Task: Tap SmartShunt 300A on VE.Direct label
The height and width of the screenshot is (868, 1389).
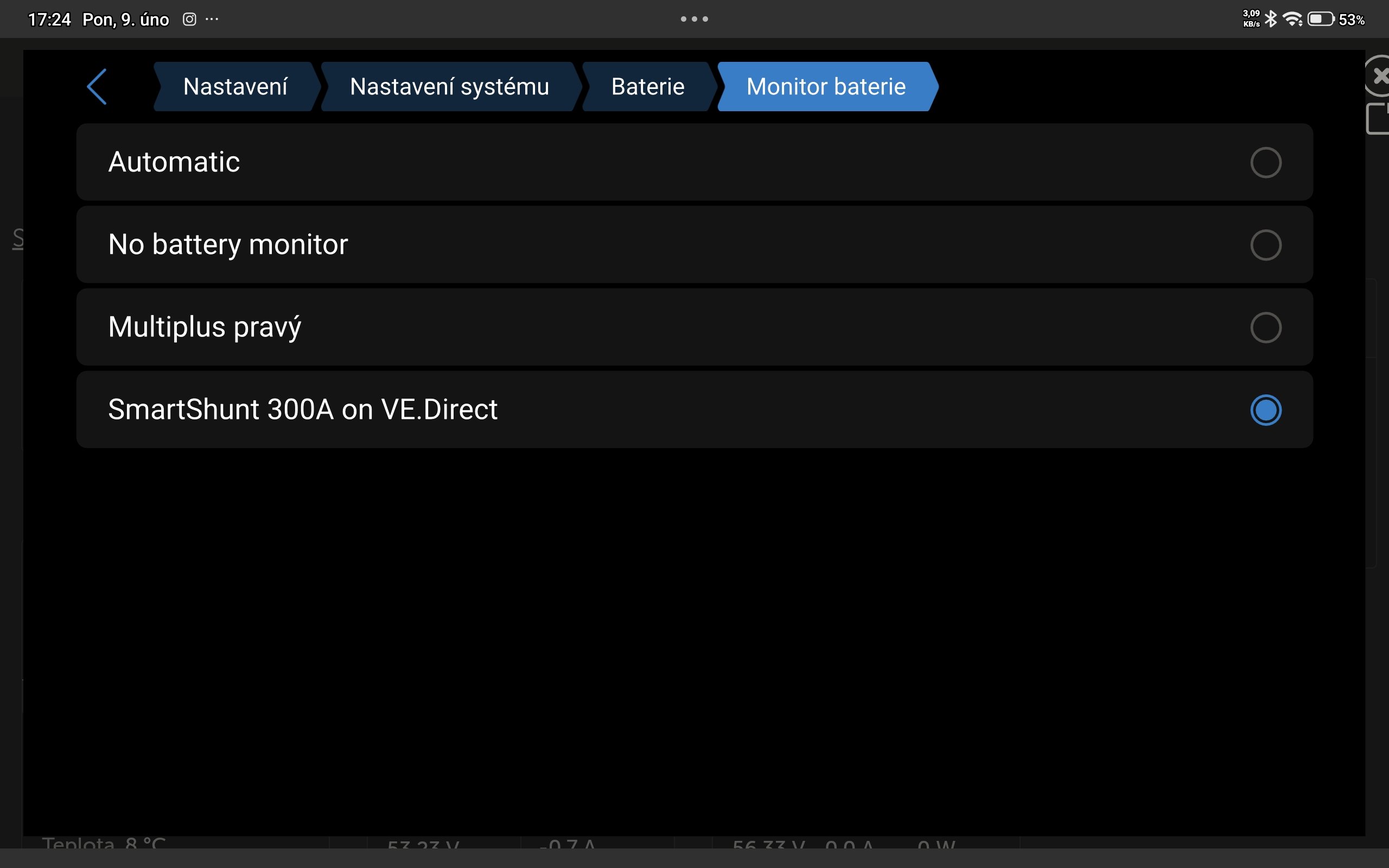Action: click(302, 409)
